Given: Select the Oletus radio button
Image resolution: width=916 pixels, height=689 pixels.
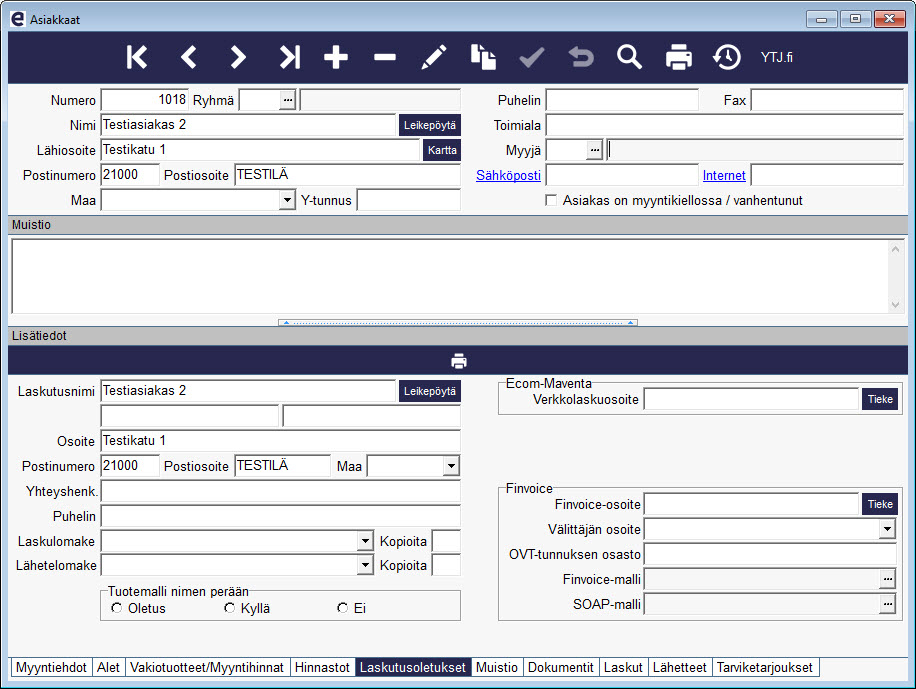Looking at the screenshot, I should click(x=116, y=608).
